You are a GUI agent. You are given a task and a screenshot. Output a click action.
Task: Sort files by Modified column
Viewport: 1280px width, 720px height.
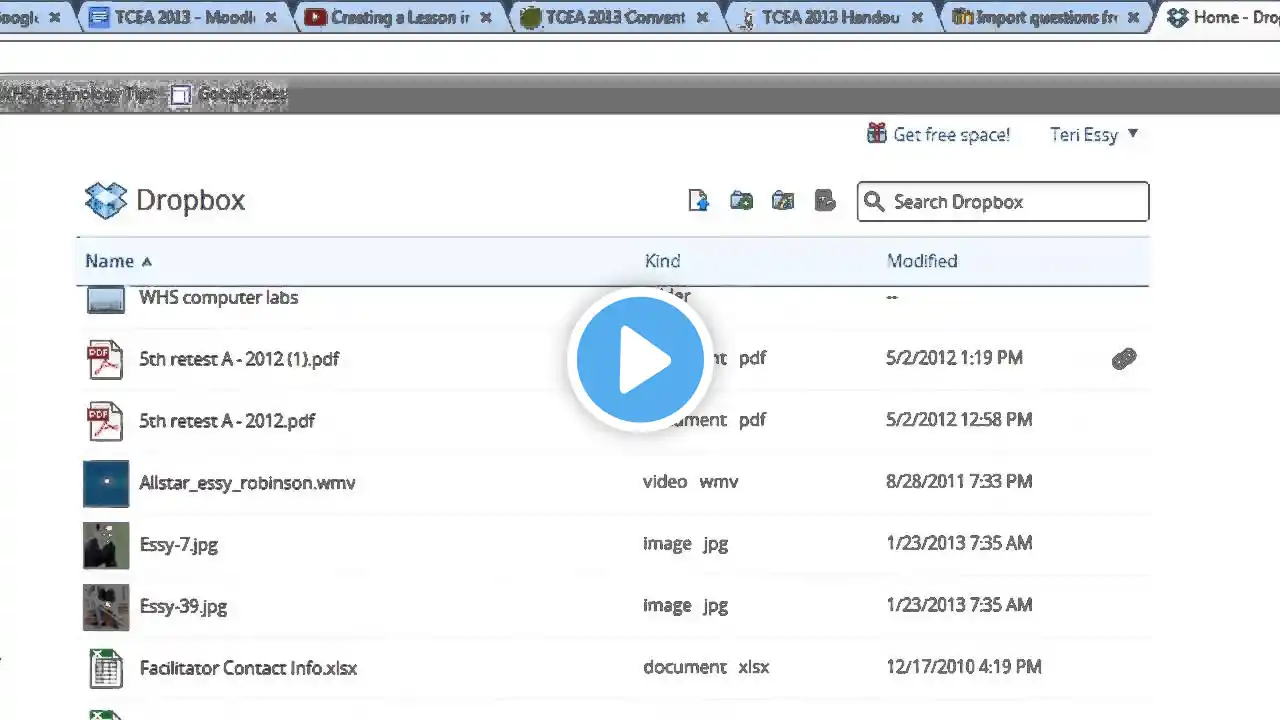point(922,261)
